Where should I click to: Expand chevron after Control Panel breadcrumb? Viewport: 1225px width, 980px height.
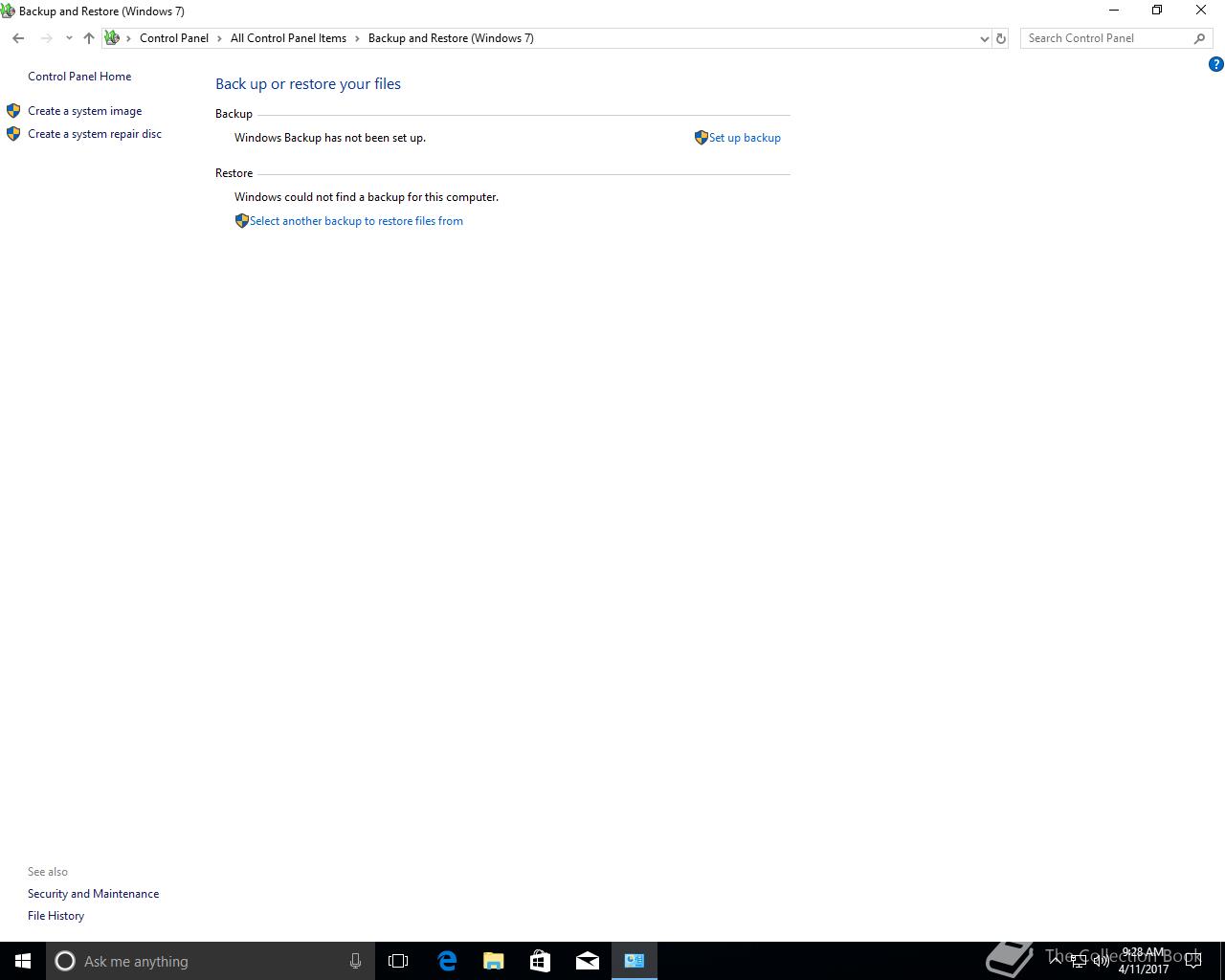[219, 38]
